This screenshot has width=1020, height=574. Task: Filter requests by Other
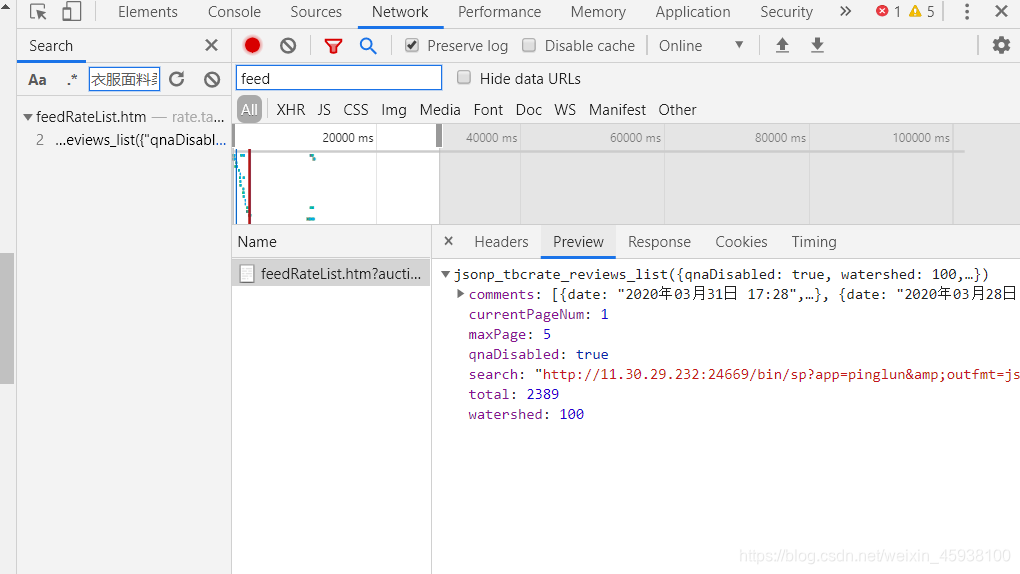677,109
